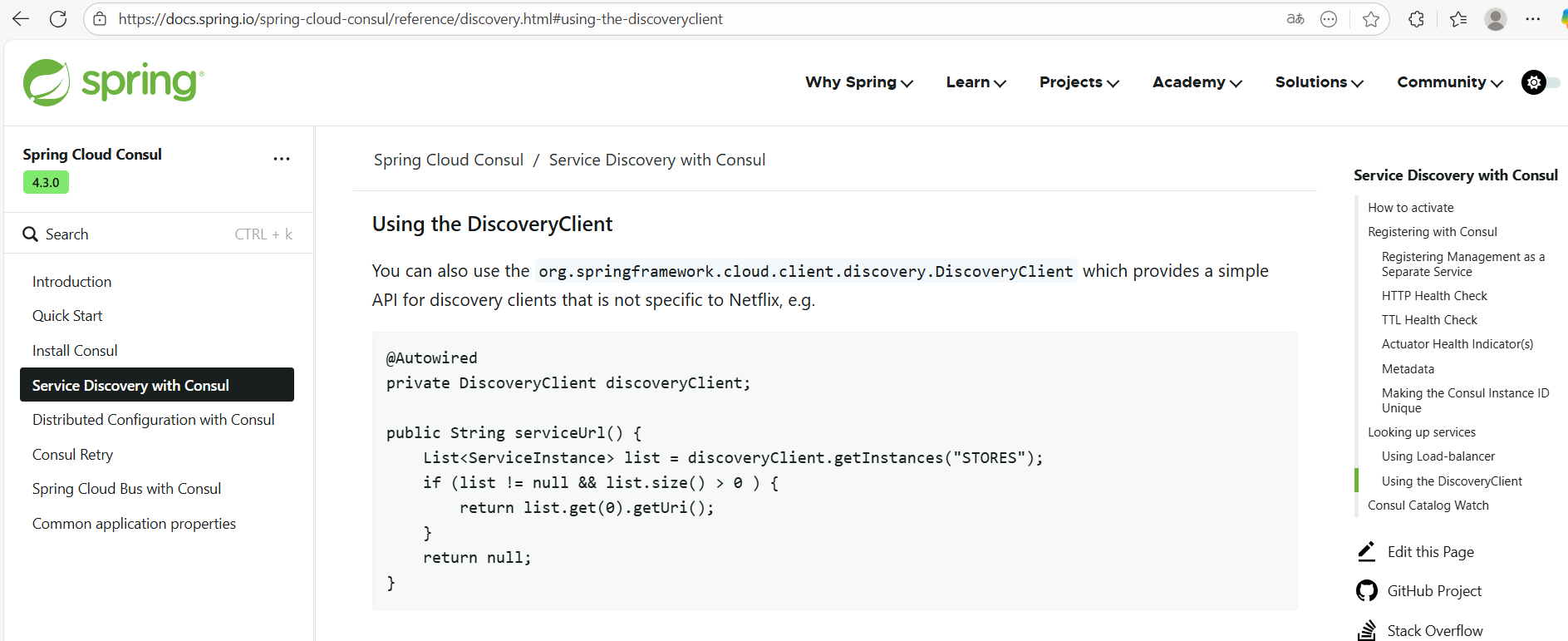Viewport: 1568px width, 641px height.
Task: Click the Edit this Page pencil icon
Action: pyautogui.click(x=1367, y=551)
